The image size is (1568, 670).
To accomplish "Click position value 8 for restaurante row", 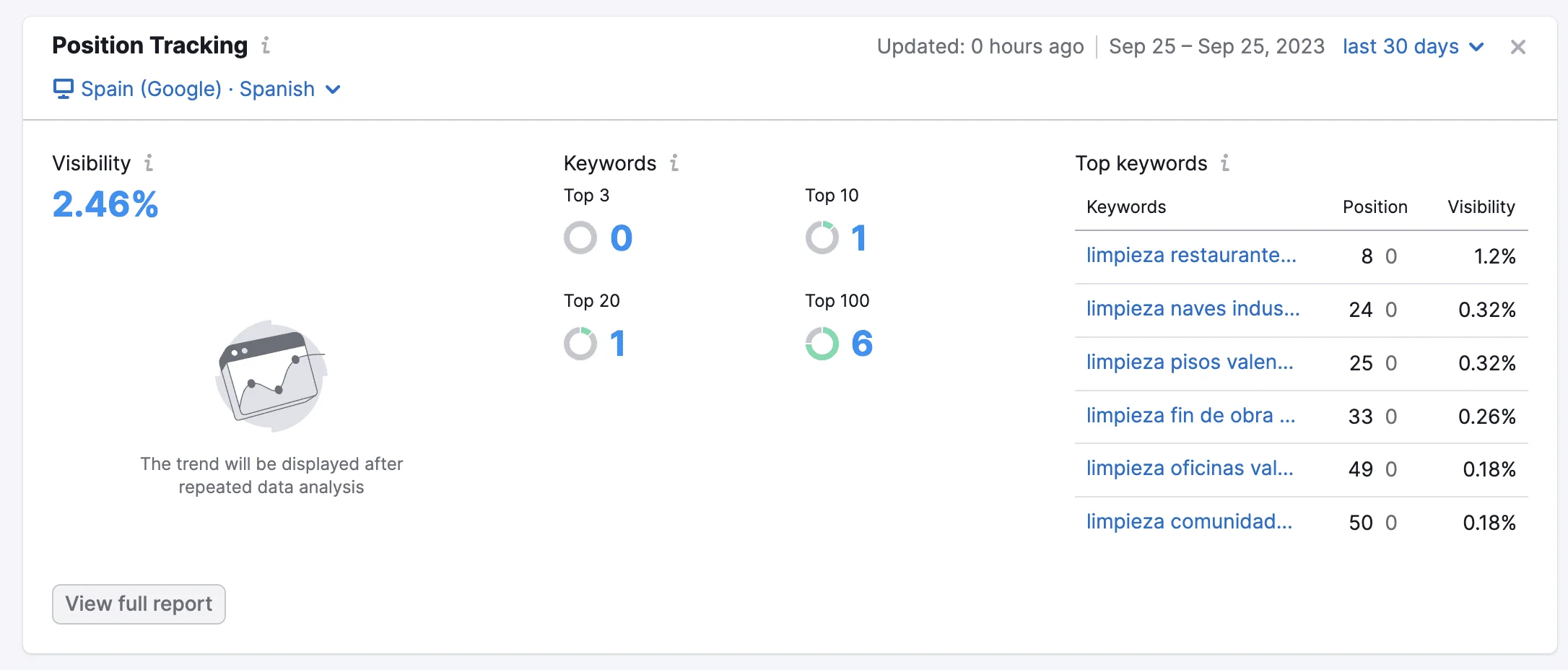I will tap(1367, 256).
